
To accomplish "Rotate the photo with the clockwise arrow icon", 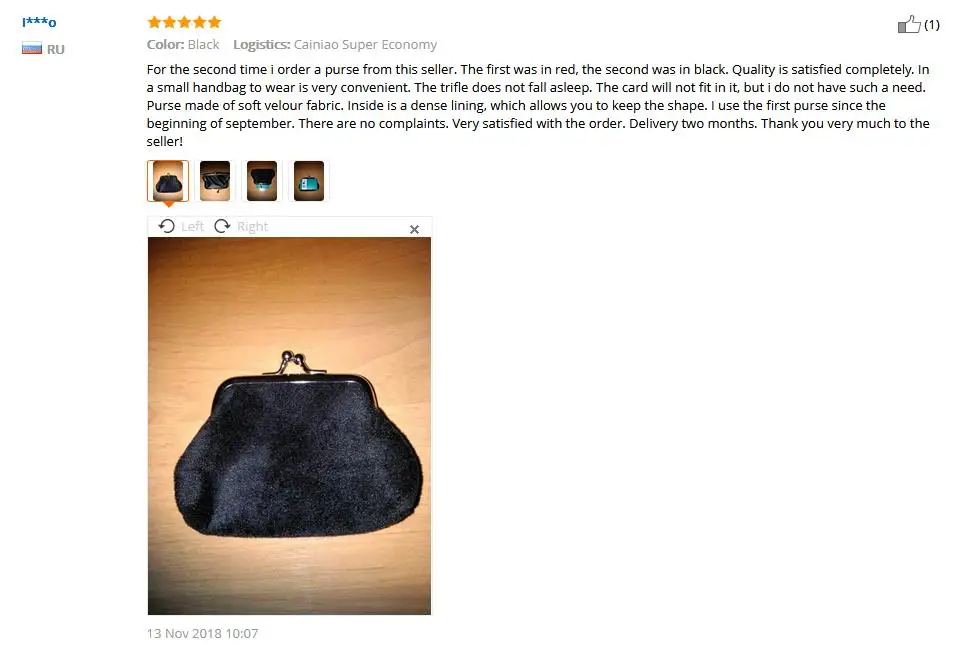I will [222, 226].
